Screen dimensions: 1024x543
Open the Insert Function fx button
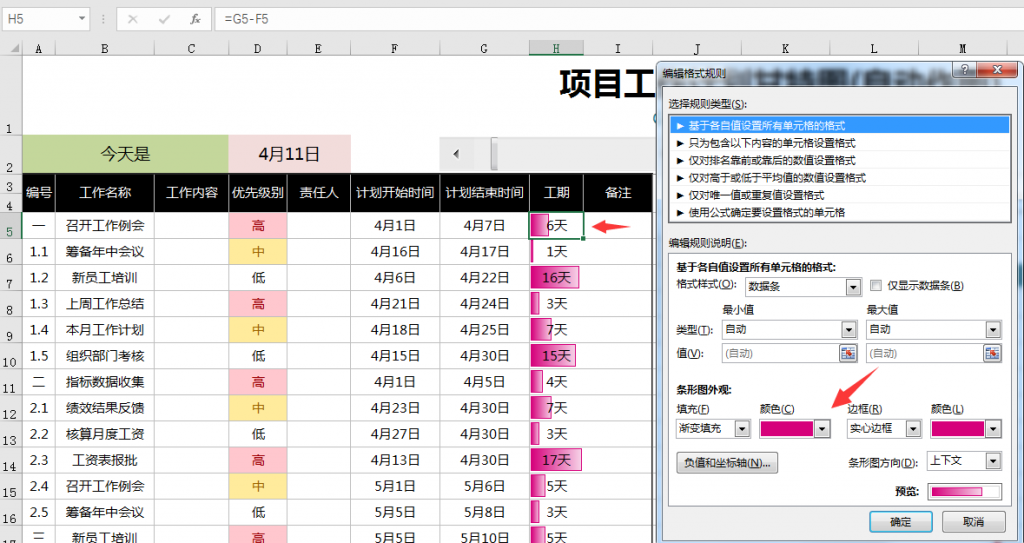[195, 19]
